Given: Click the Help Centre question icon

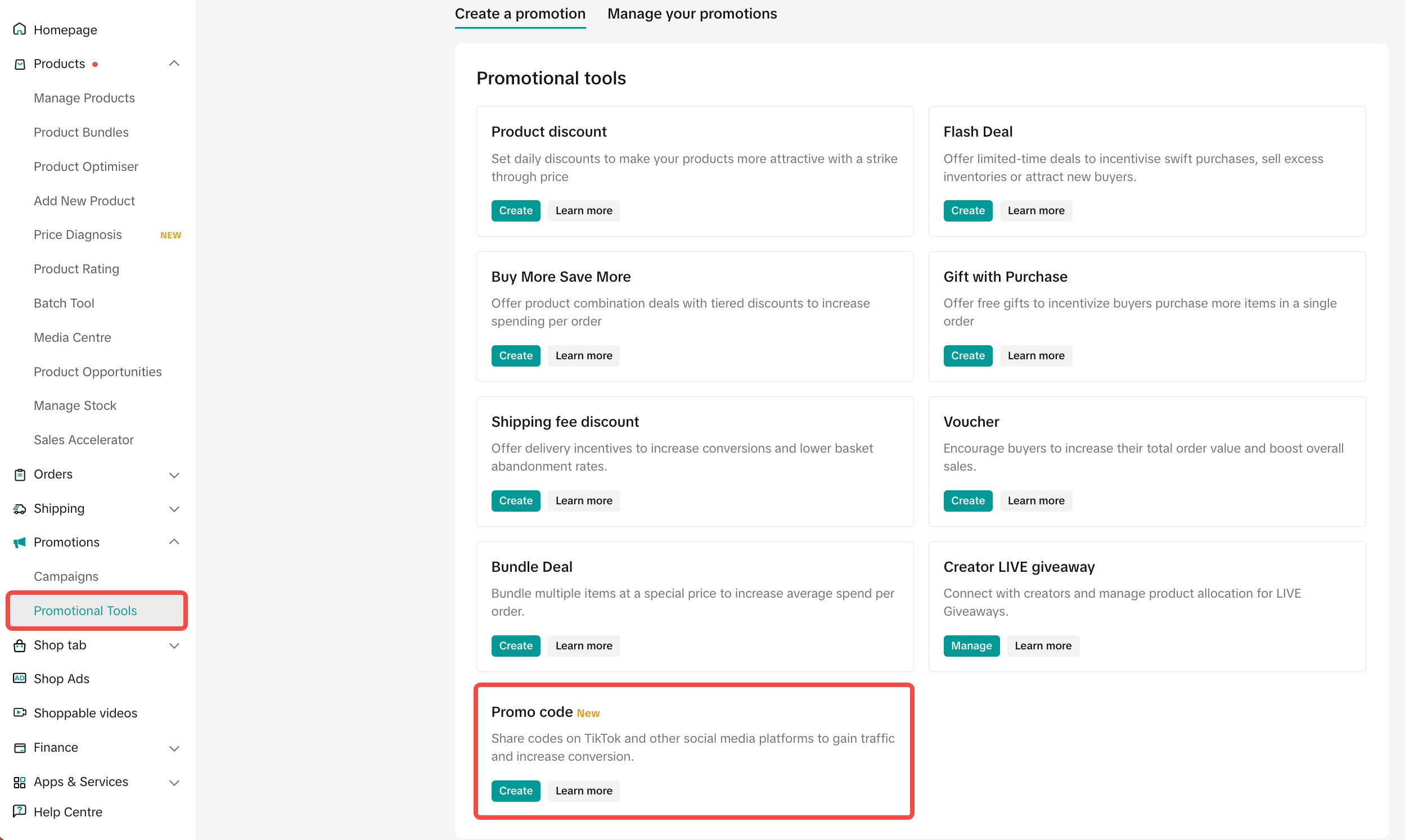Looking at the screenshot, I should (x=20, y=811).
